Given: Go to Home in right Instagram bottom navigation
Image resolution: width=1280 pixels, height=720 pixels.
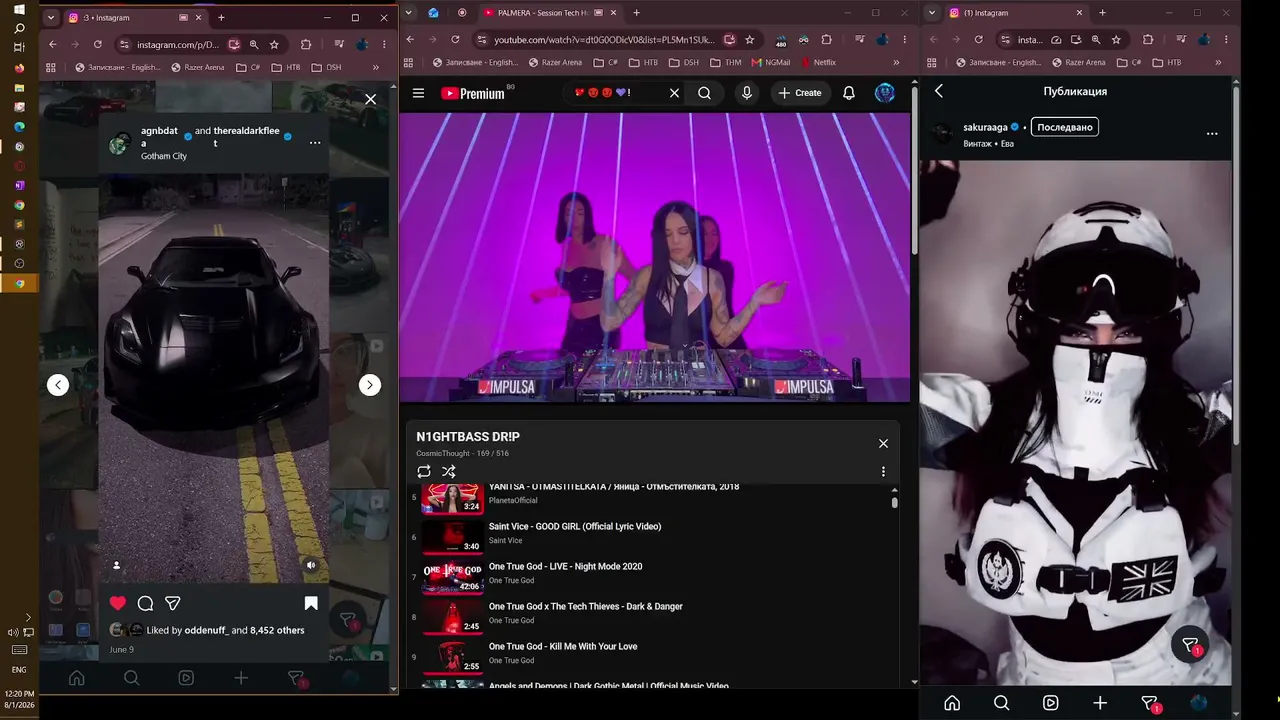Looking at the screenshot, I should pos(952,703).
